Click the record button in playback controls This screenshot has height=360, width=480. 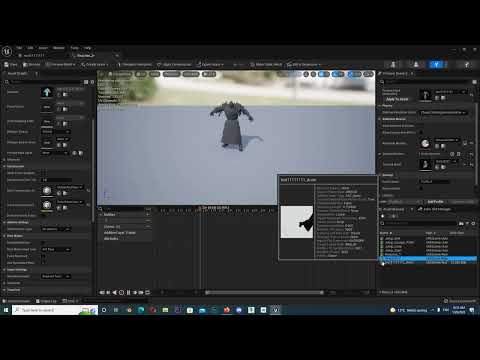point(122,293)
